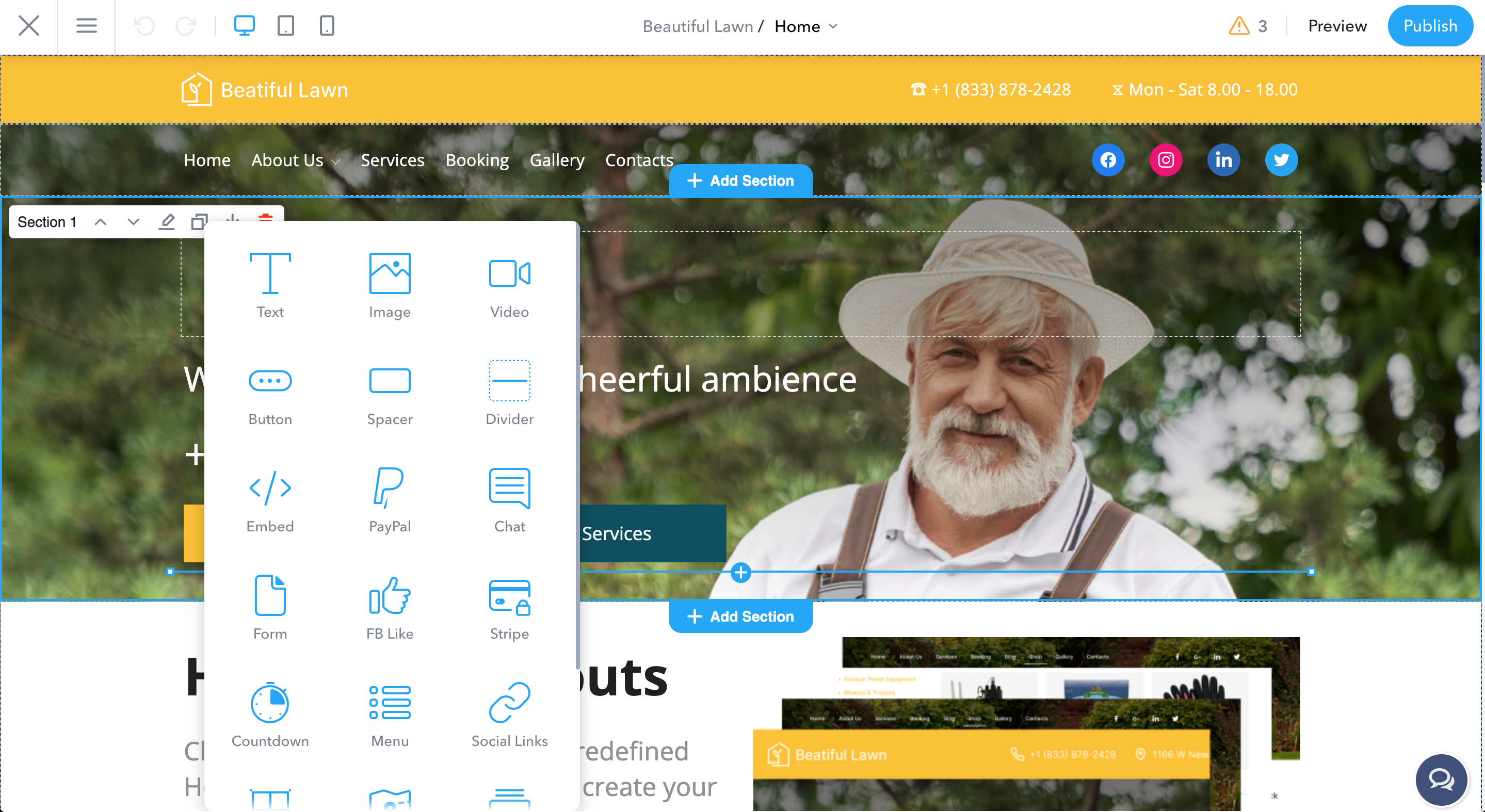Open the Booking nav menu item
Screen dimensions: 1485x812
[x=477, y=159]
